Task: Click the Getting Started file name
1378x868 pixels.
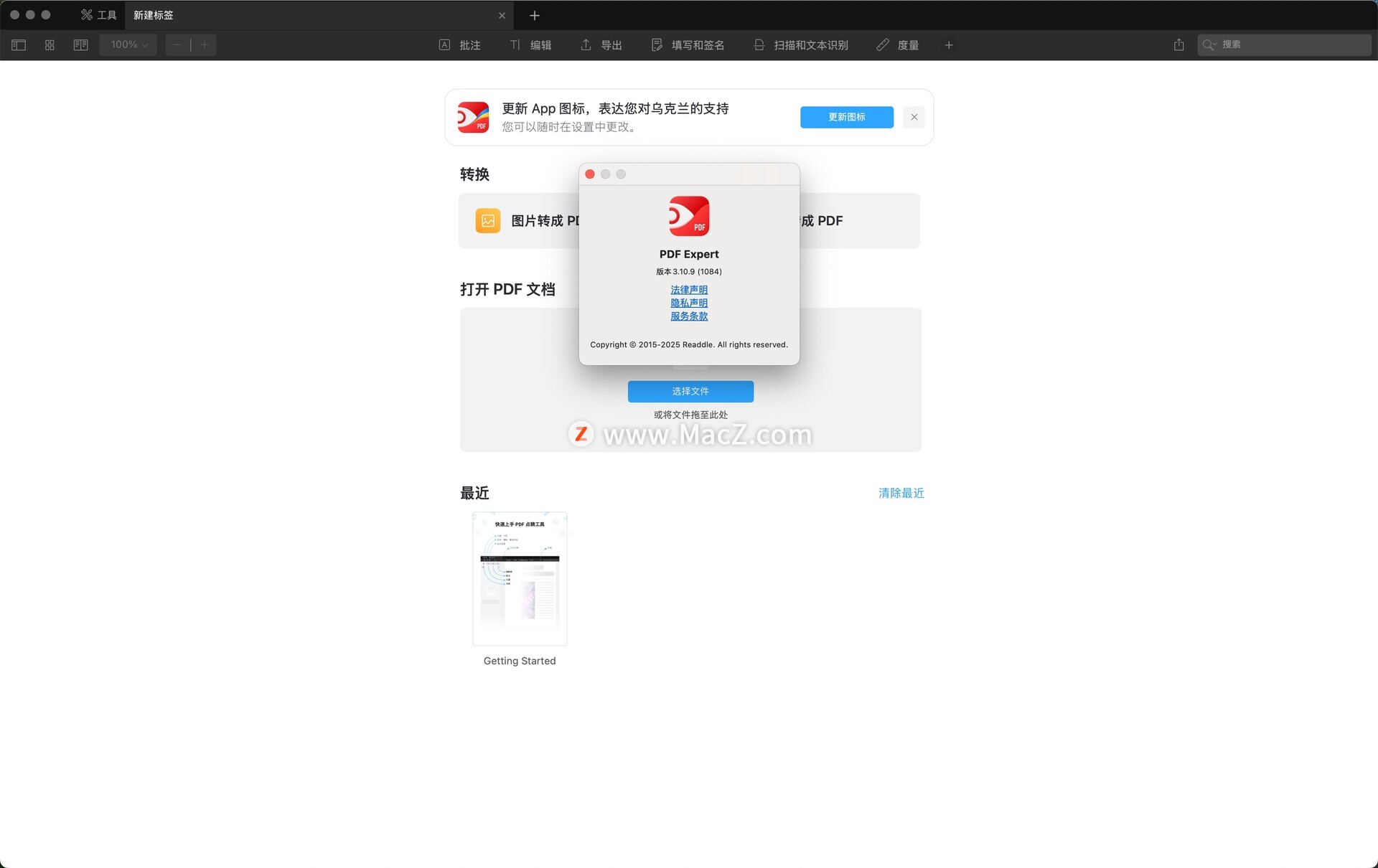Action: click(520, 661)
